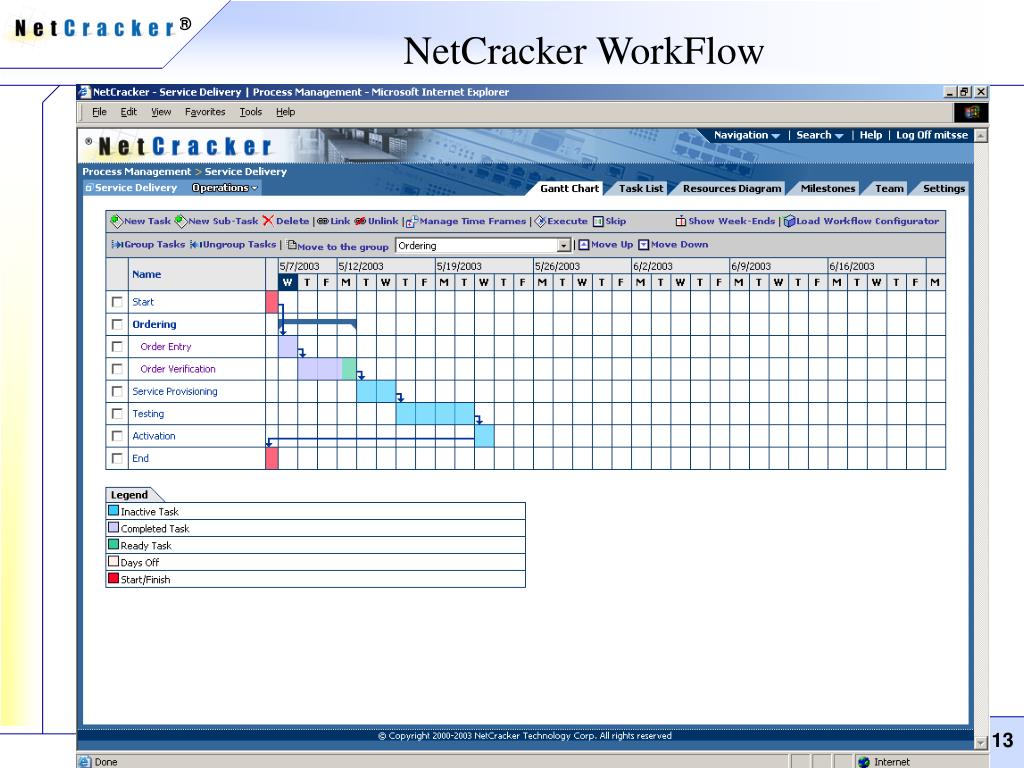Click the Inactive Task legend swatch
The width and height of the screenshot is (1024, 768).
114,511
